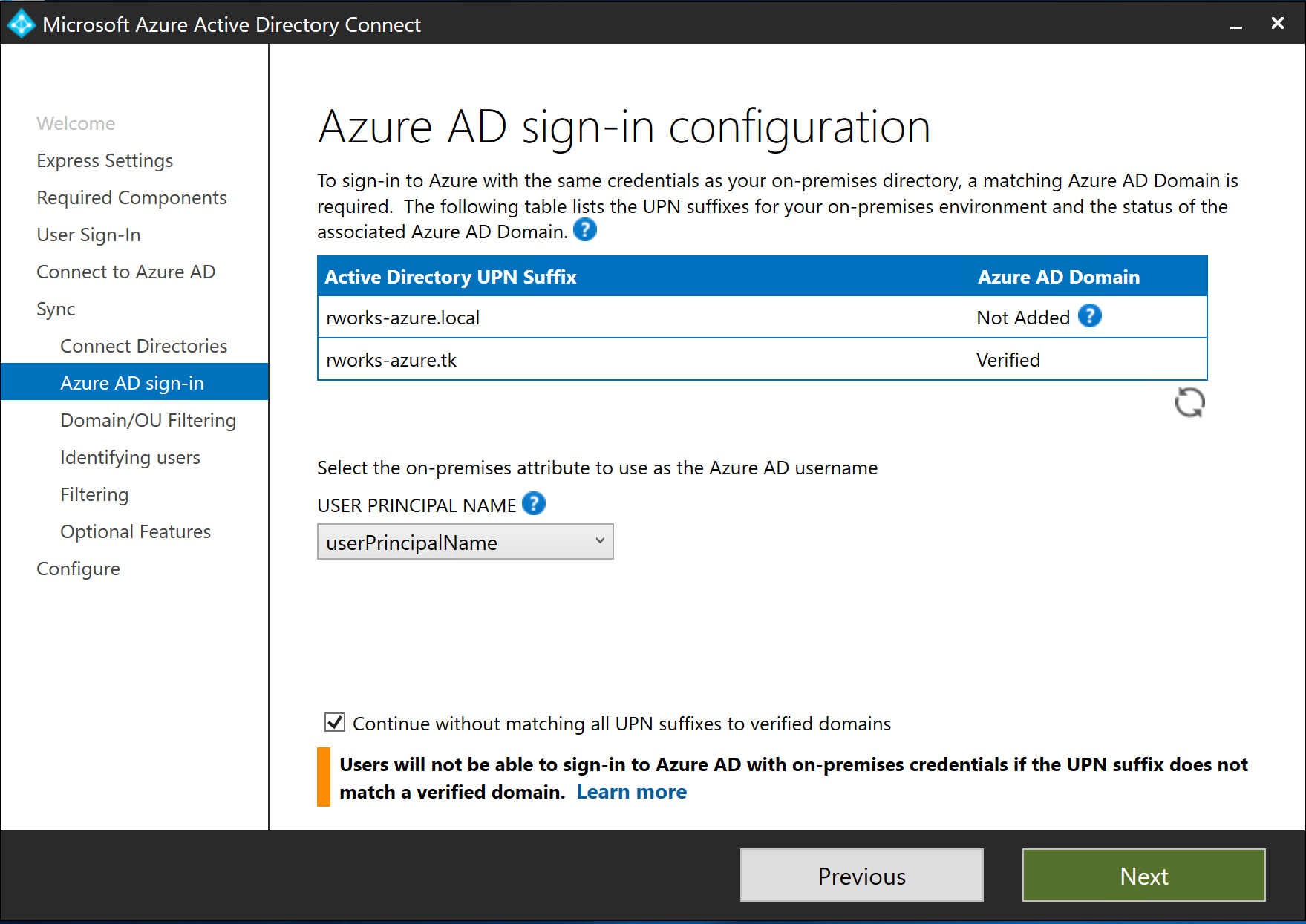Open Identifying users step
The height and width of the screenshot is (924, 1306).
pos(130,457)
